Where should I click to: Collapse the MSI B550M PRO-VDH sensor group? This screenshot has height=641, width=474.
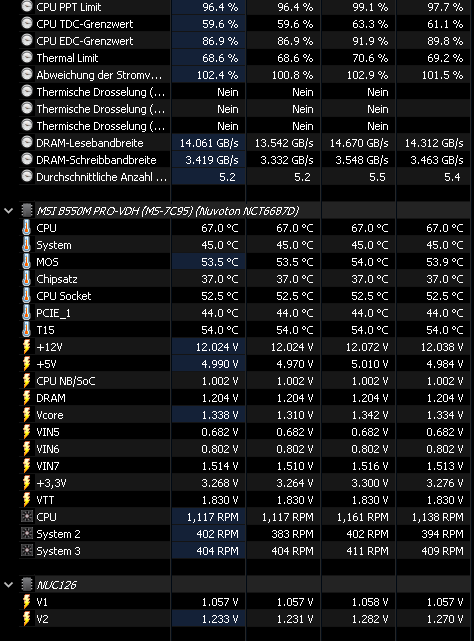[9, 211]
